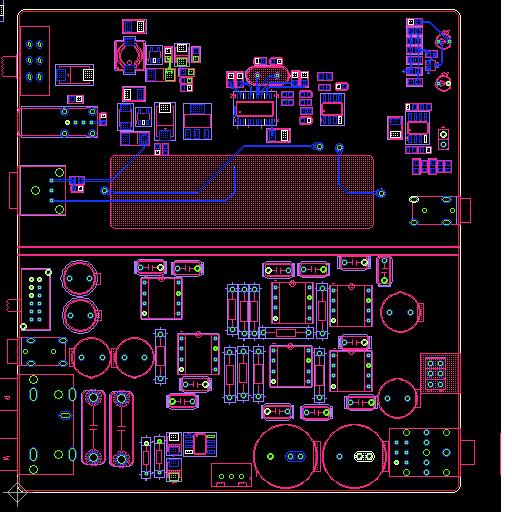Click the six-hole connector footprint at top-left

pos(35,61)
